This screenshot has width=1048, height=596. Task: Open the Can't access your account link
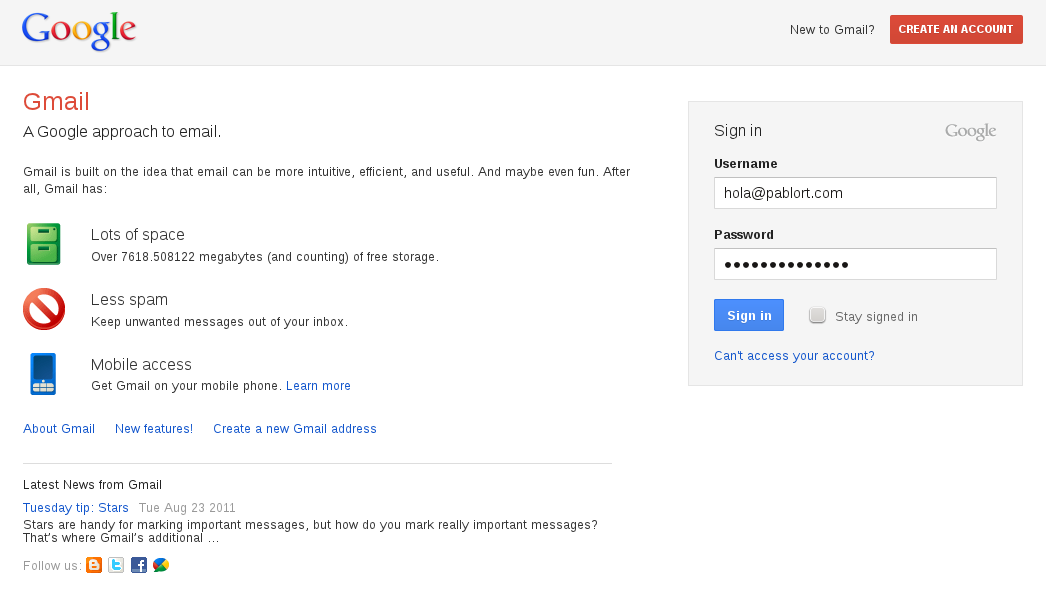click(794, 356)
